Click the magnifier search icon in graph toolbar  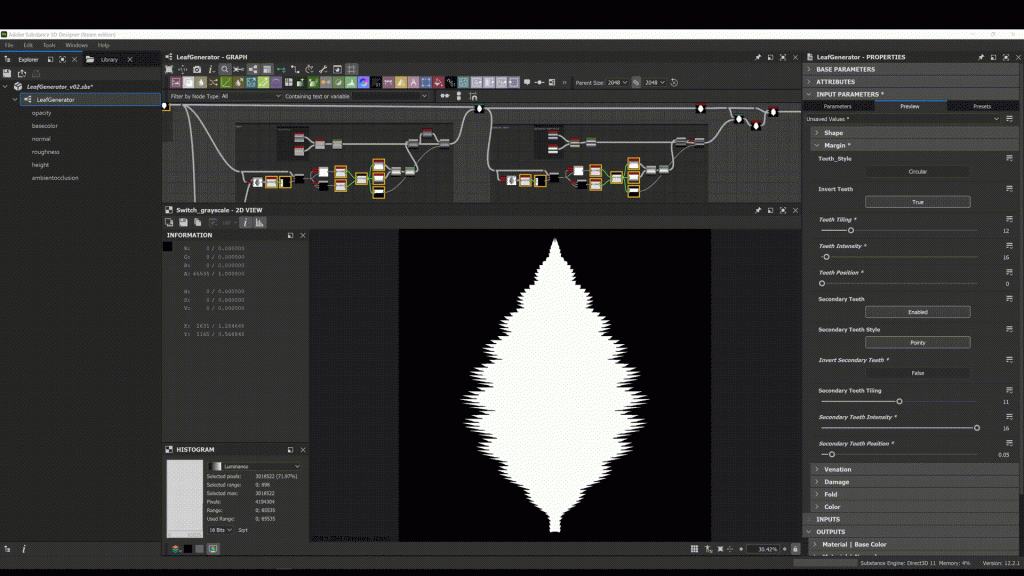coord(223,69)
